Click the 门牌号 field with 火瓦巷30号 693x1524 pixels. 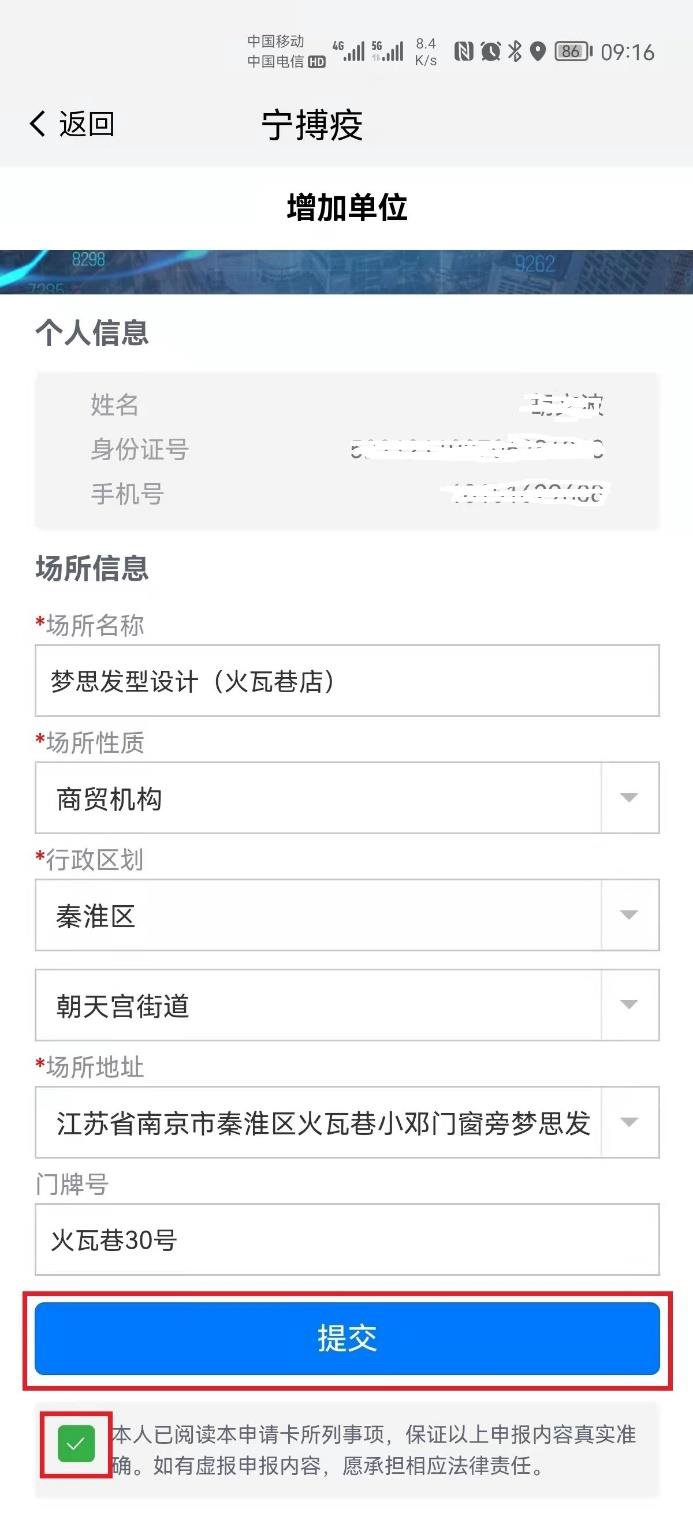[346, 1240]
